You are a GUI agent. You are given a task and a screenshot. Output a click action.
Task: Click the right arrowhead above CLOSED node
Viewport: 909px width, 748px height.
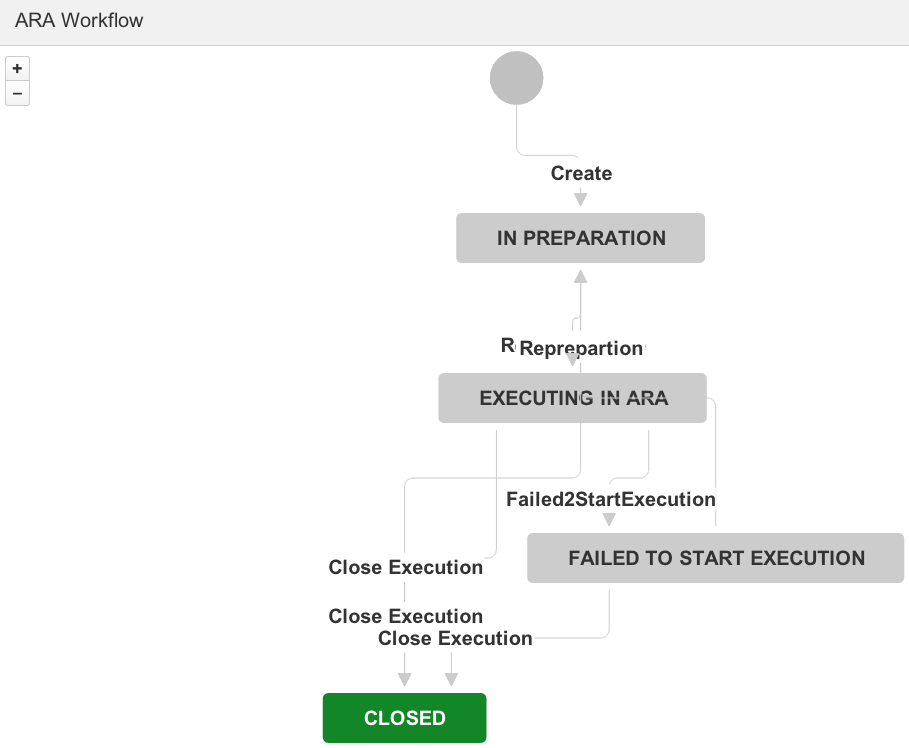tap(452, 679)
